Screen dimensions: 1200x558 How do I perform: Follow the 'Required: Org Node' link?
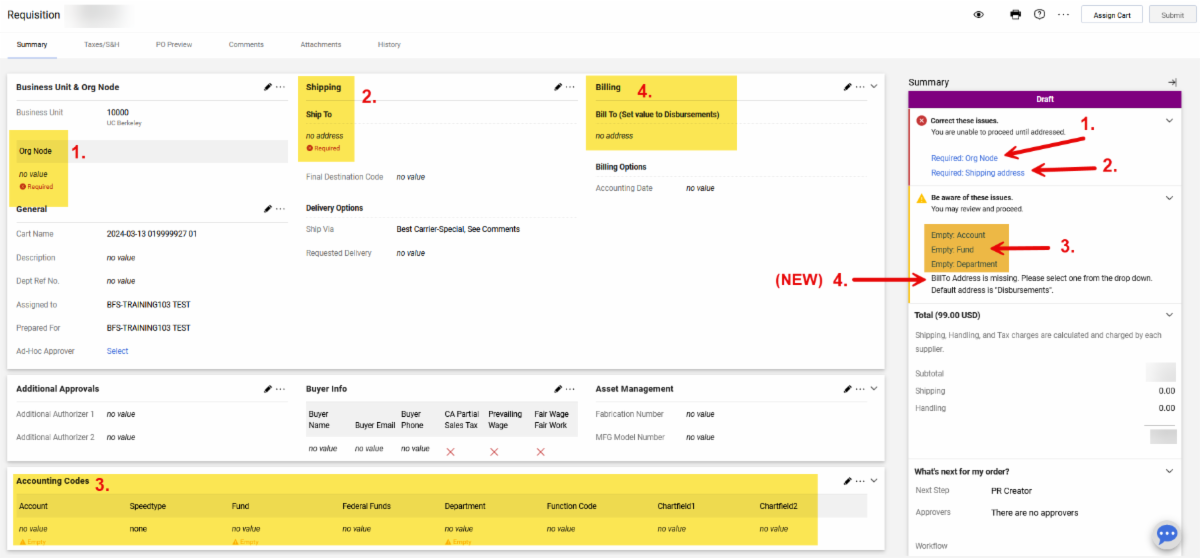(964, 158)
